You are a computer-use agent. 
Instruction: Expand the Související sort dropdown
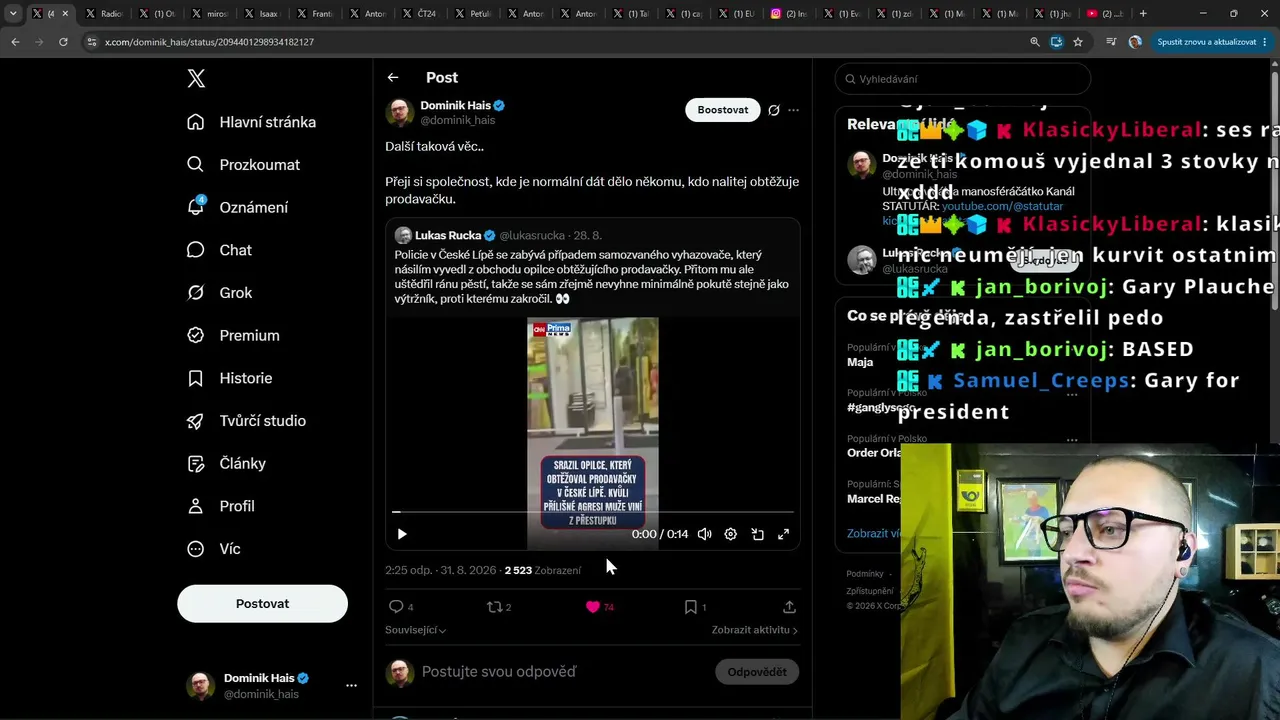point(415,630)
